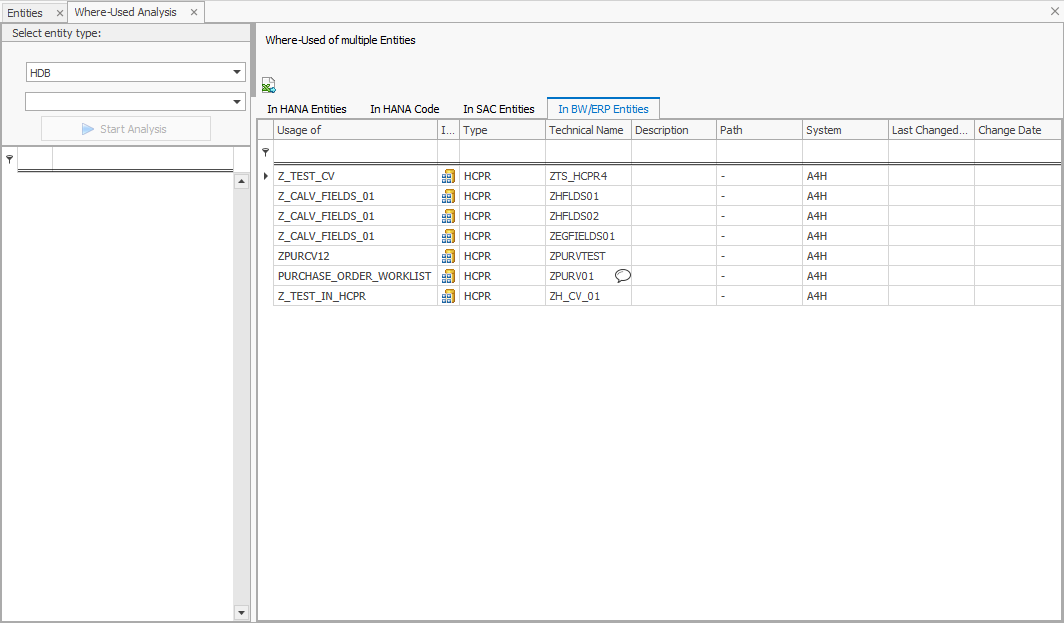Switch to the In HANA Entities tab
Screen dimensions: 1064x623
point(306,108)
